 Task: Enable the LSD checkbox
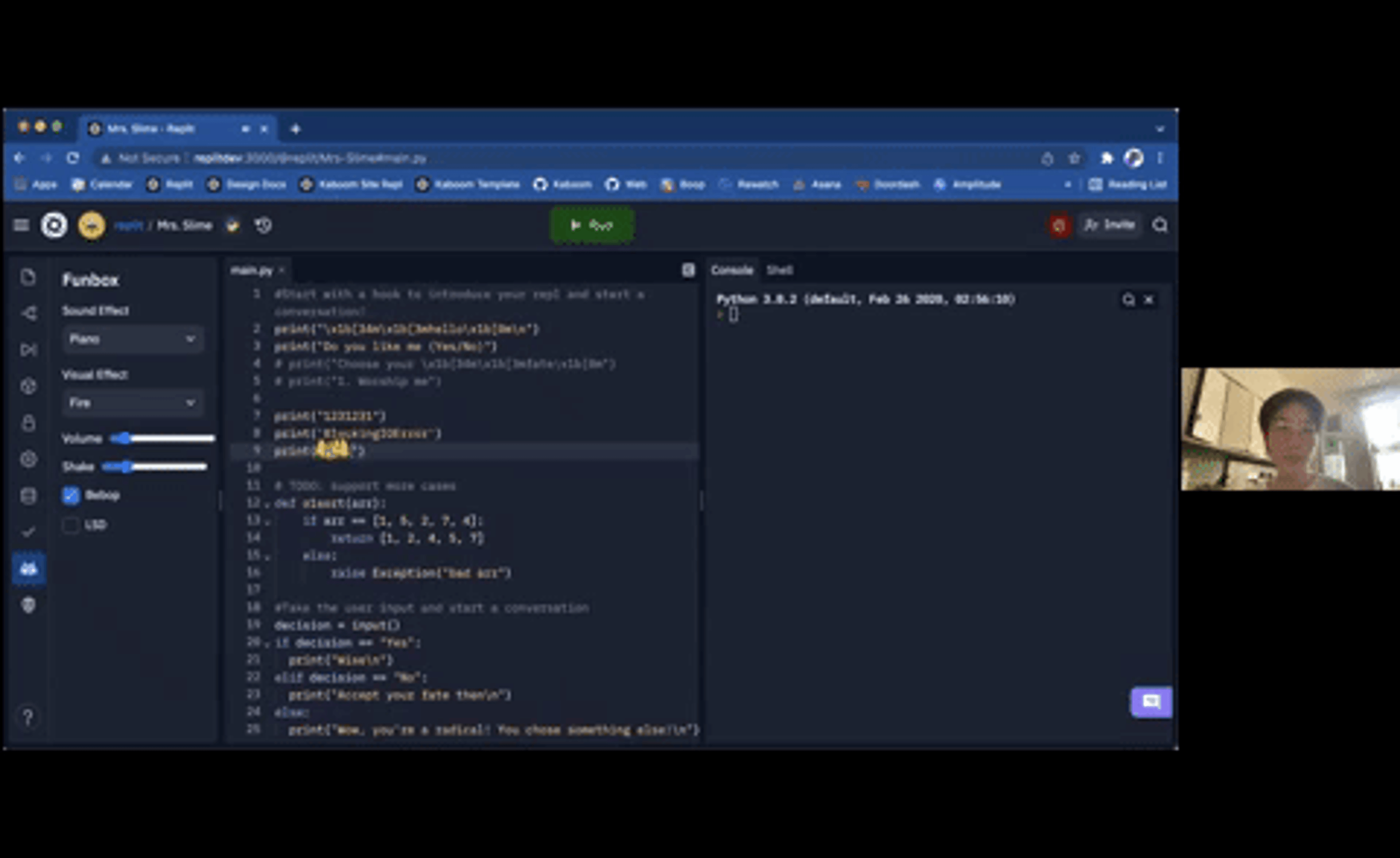(x=70, y=525)
